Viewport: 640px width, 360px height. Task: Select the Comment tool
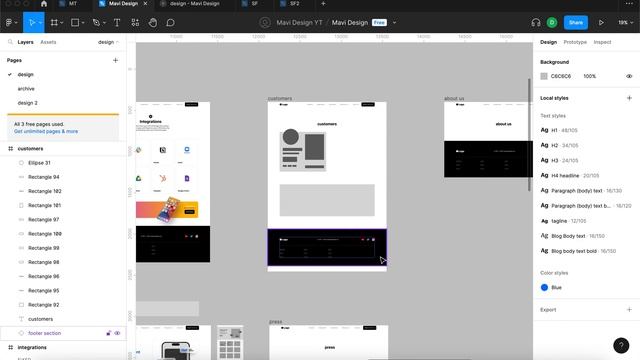click(x=170, y=23)
